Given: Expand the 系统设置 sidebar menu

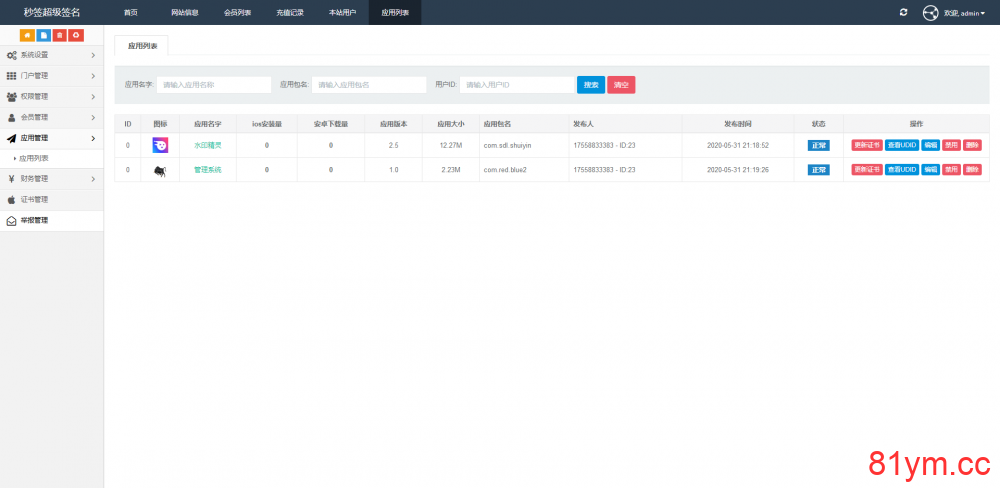Looking at the screenshot, I should [x=51, y=55].
